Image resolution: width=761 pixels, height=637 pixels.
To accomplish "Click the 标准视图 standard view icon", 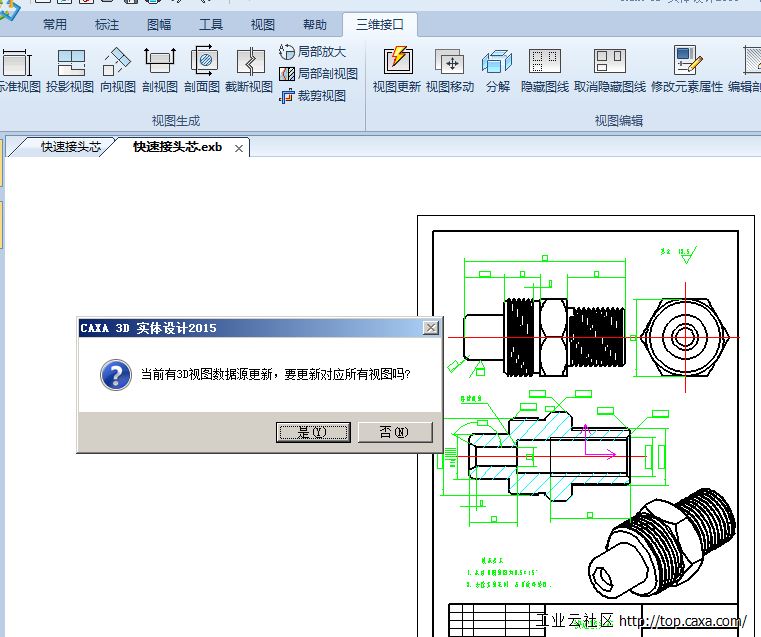I will click(18, 69).
